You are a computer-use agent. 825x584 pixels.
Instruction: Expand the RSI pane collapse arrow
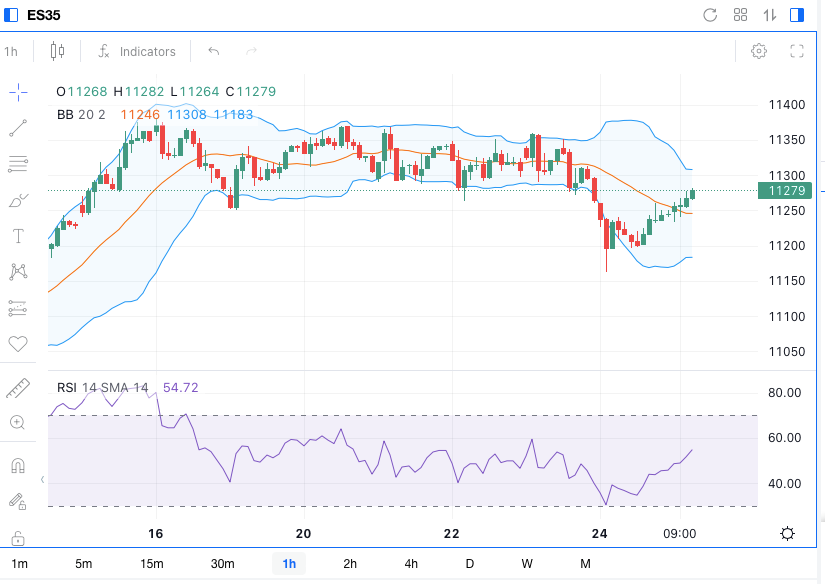[x=42, y=480]
